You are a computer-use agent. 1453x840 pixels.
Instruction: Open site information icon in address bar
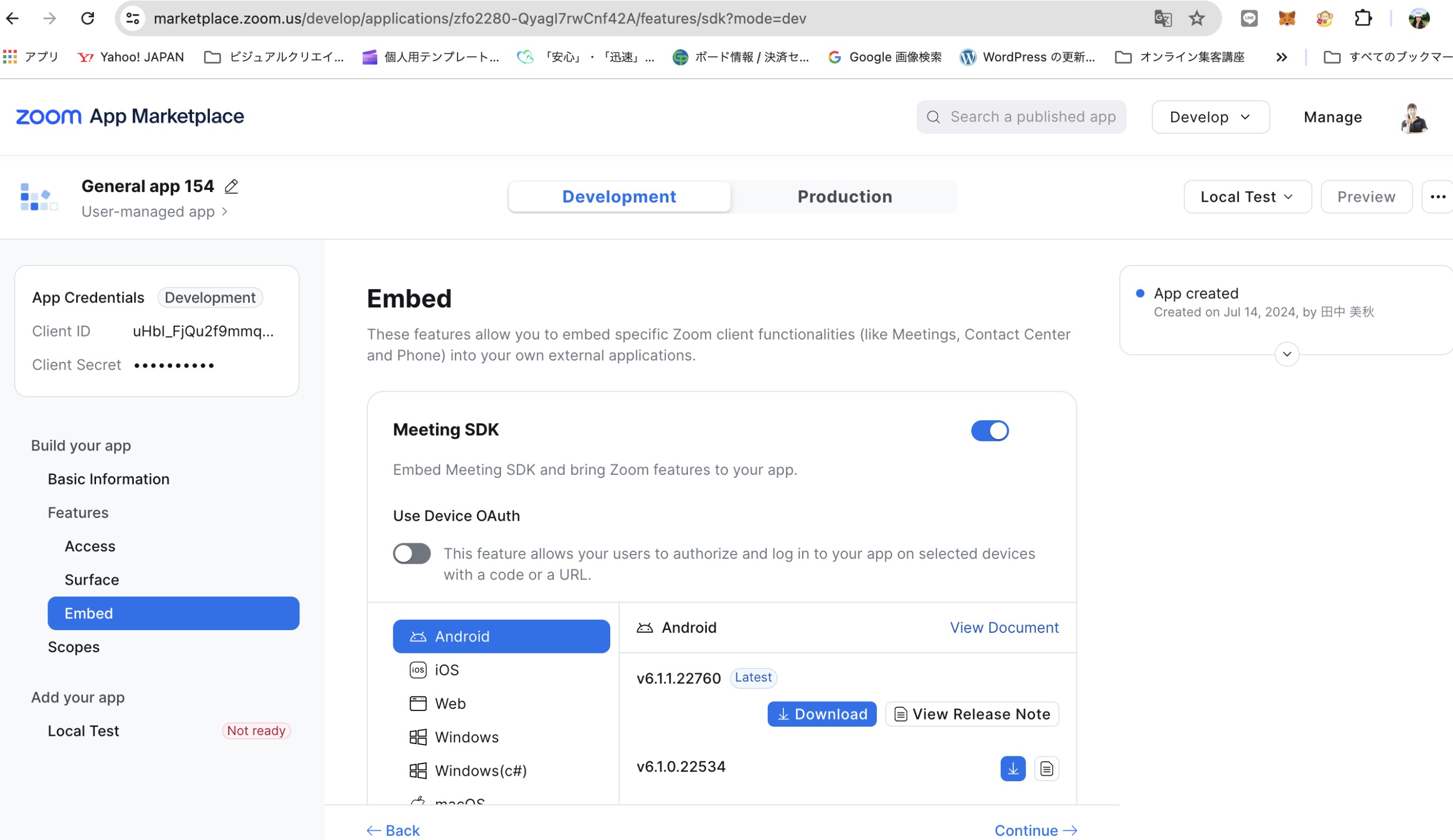(x=133, y=18)
